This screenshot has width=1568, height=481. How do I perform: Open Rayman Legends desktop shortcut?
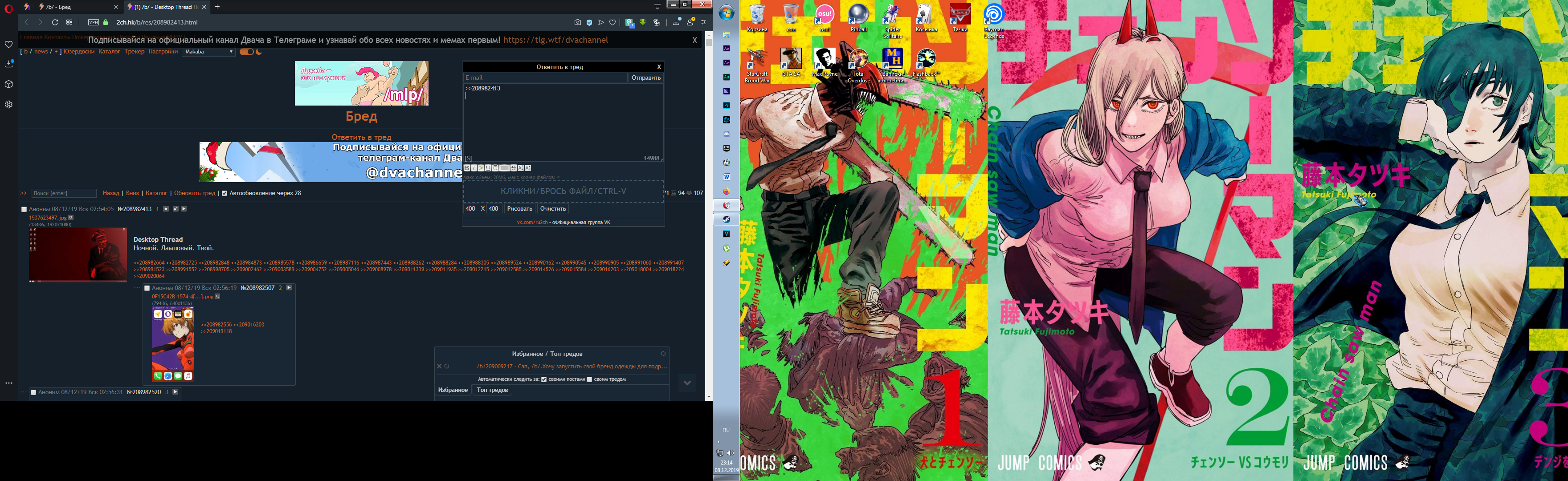994,21
